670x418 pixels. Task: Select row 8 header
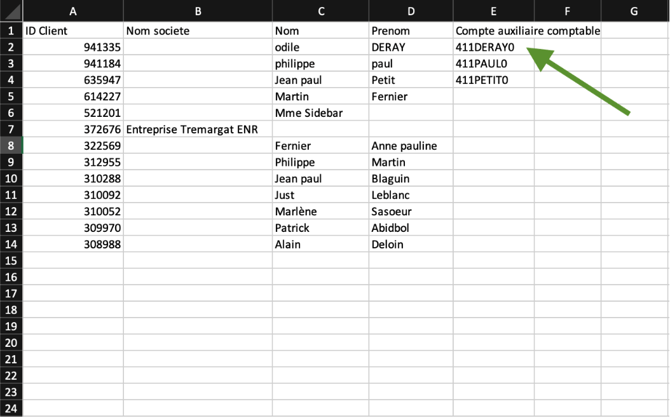pyautogui.click(x=11, y=146)
